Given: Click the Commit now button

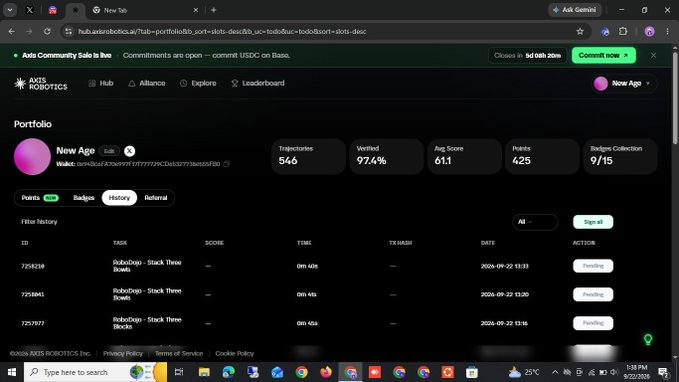Looking at the screenshot, I should coord(604,55).
